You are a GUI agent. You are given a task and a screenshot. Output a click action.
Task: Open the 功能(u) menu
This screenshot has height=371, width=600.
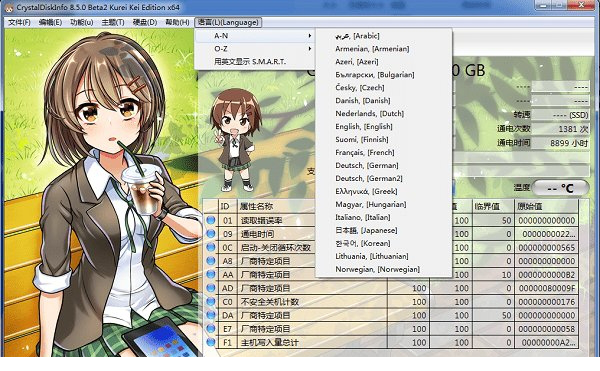point(82,23)
